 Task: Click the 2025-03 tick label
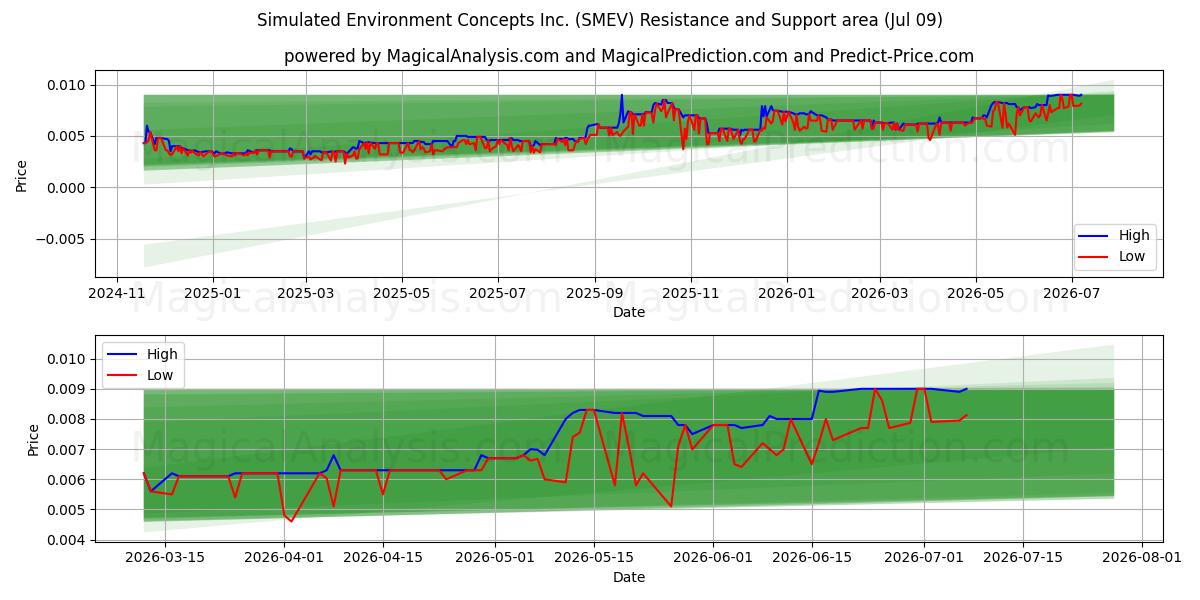tap(305, 292)
